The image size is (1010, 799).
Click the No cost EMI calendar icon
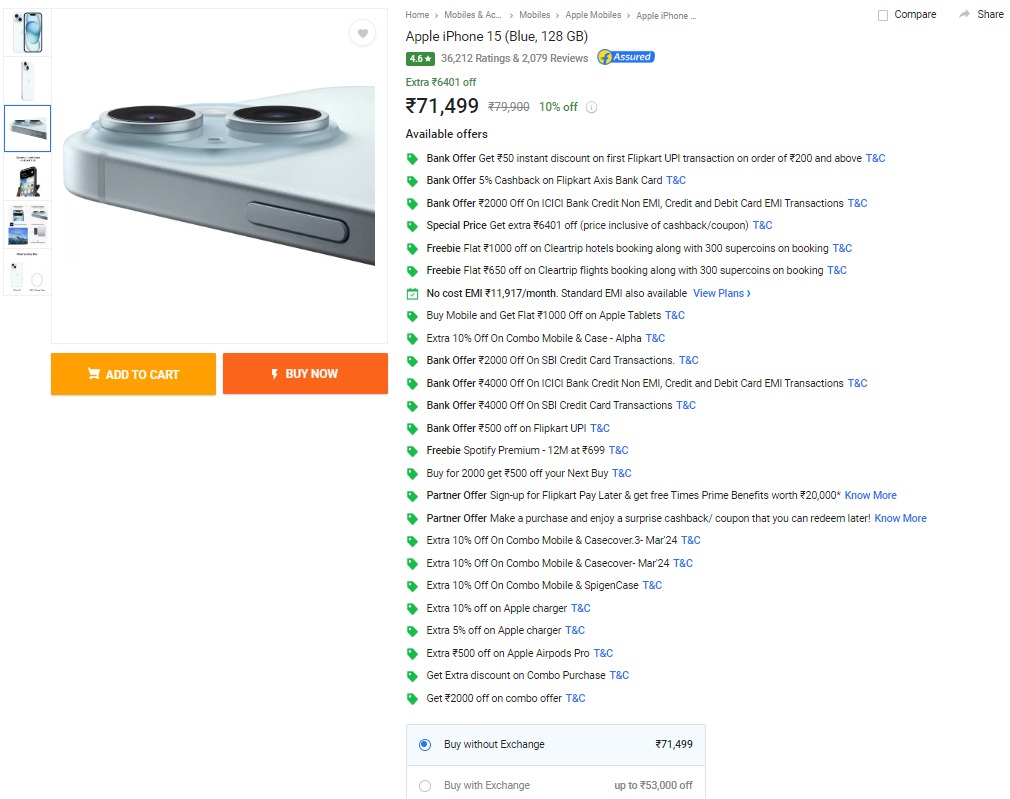(412, 293)
